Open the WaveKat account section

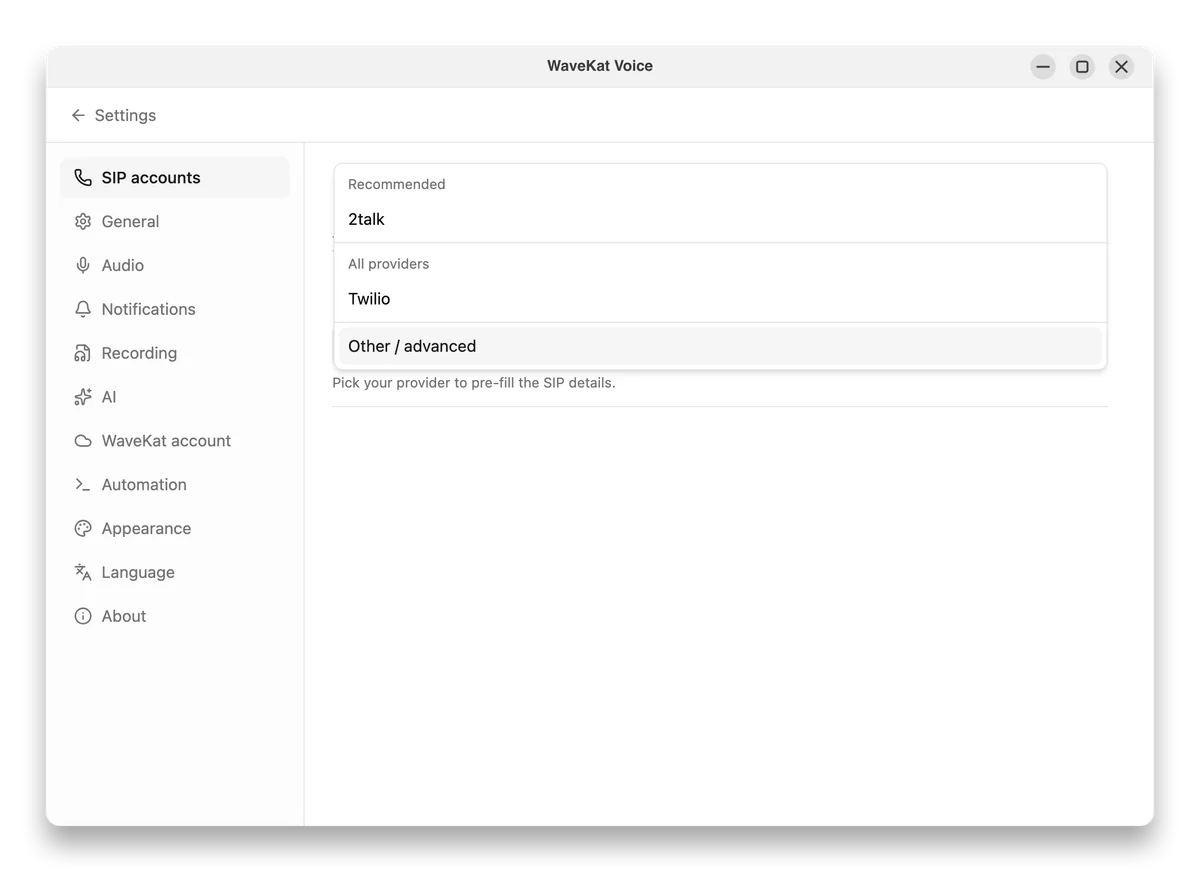[175, 441]
